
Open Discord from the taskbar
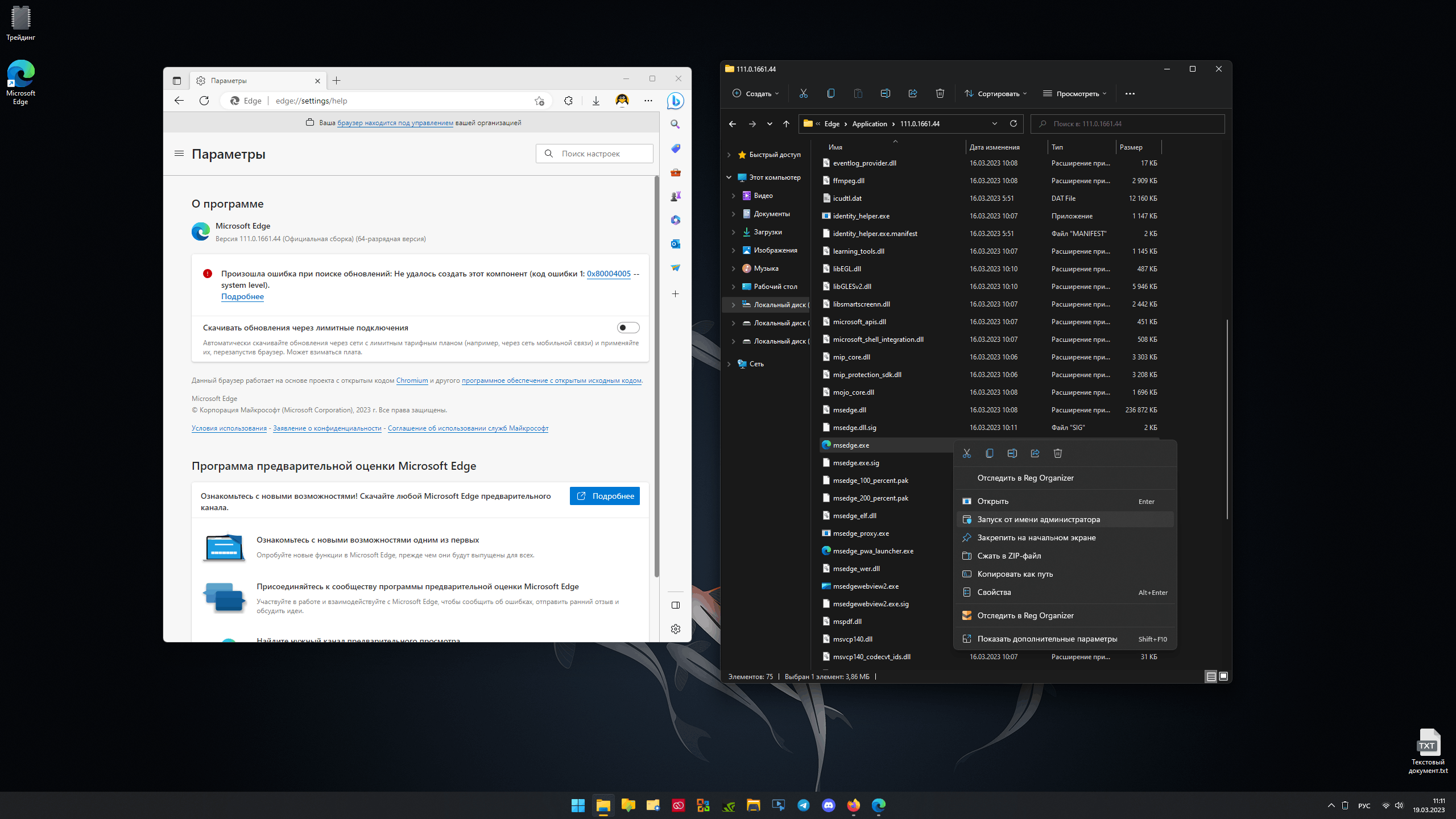[828, 805]
